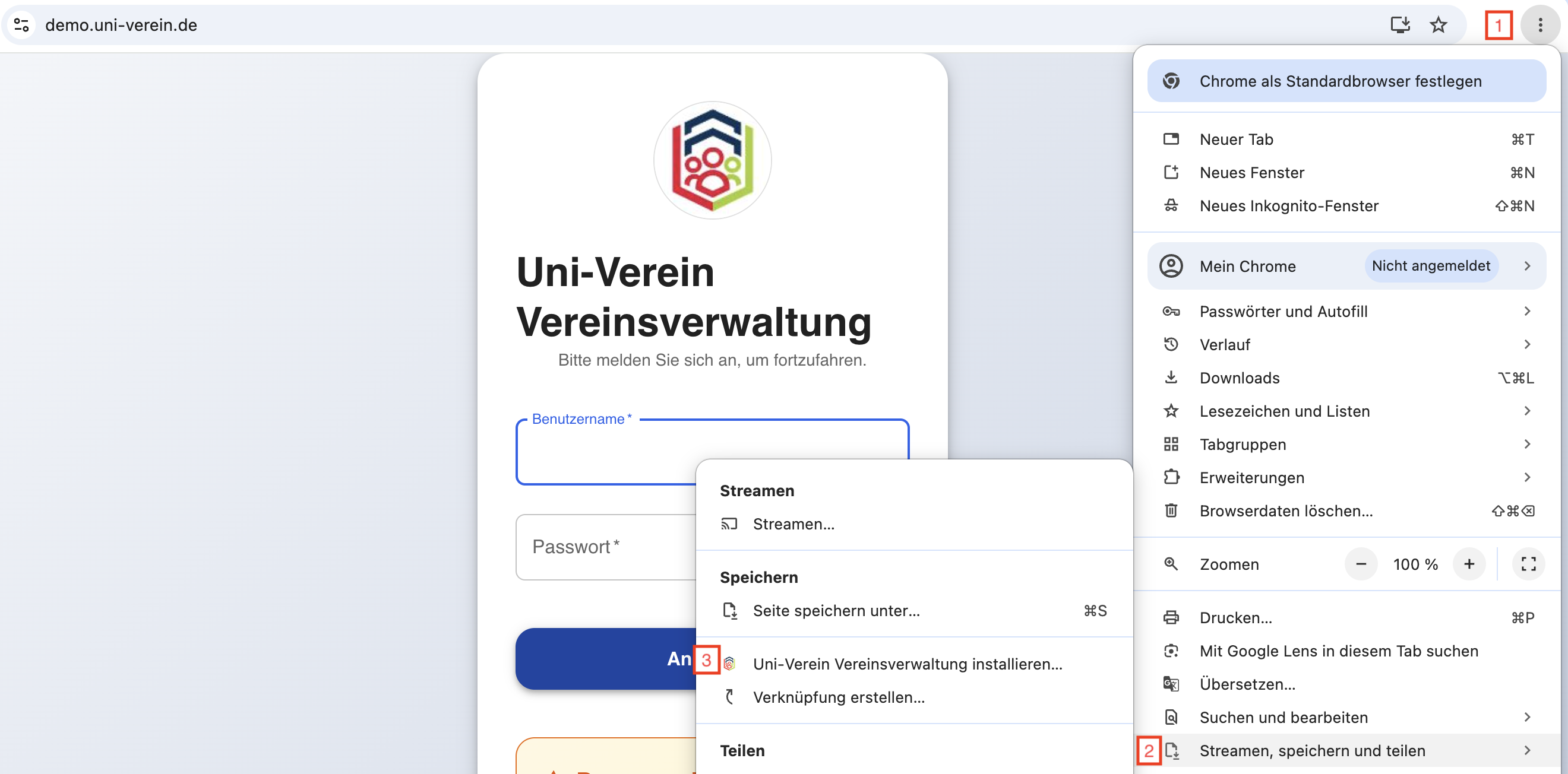Click the Uni-Verein app icon in the install row
The width and height of the screenshot is (1568, 774).
coord(729,664)
